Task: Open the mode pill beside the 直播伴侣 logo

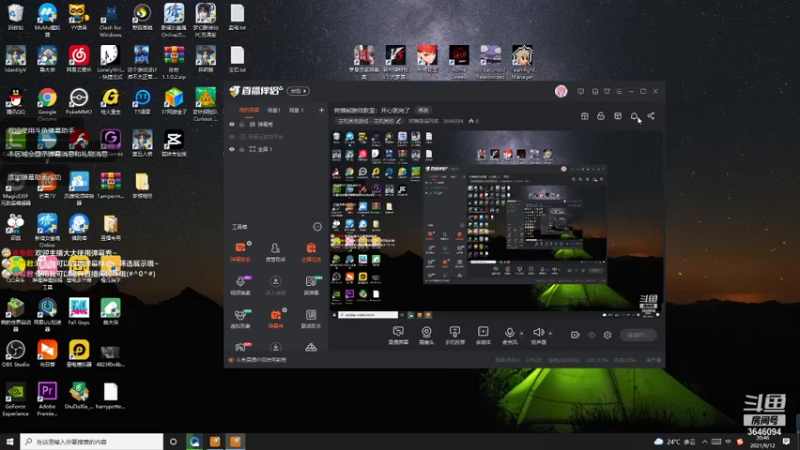Action: tap(298, 91)
